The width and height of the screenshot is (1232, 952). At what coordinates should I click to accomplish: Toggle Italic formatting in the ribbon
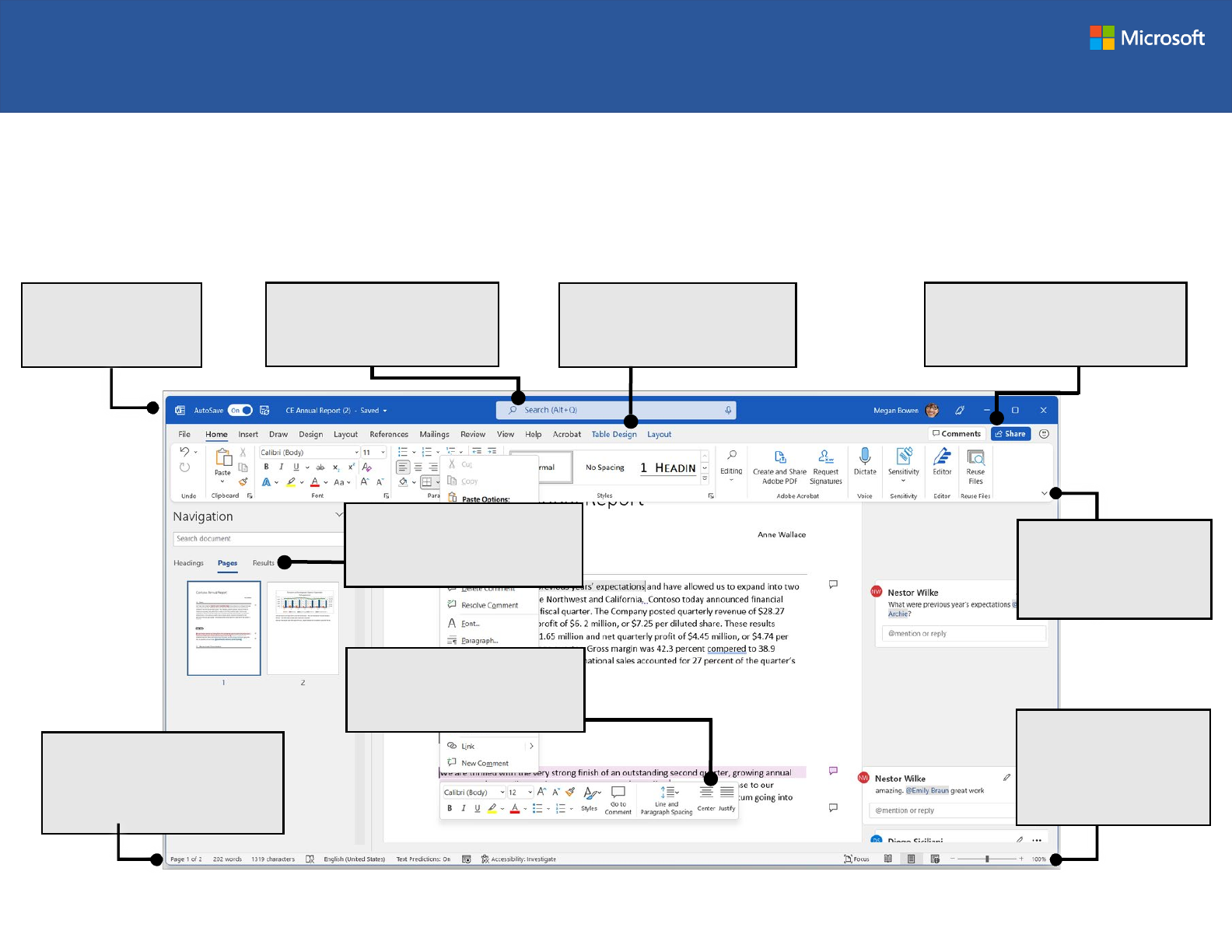[x=281, y=467]
